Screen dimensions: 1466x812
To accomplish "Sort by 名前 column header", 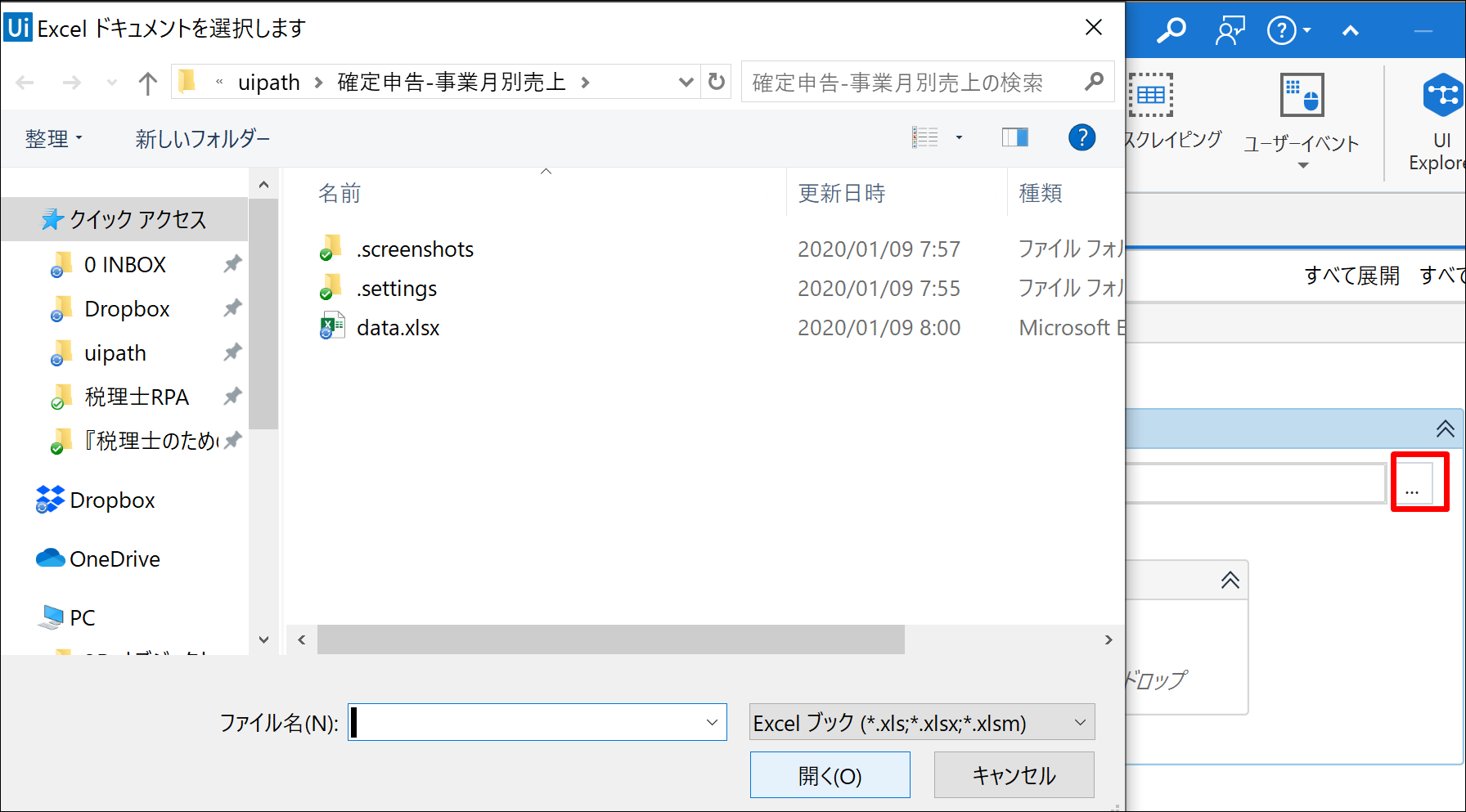I will click(340, 194).
